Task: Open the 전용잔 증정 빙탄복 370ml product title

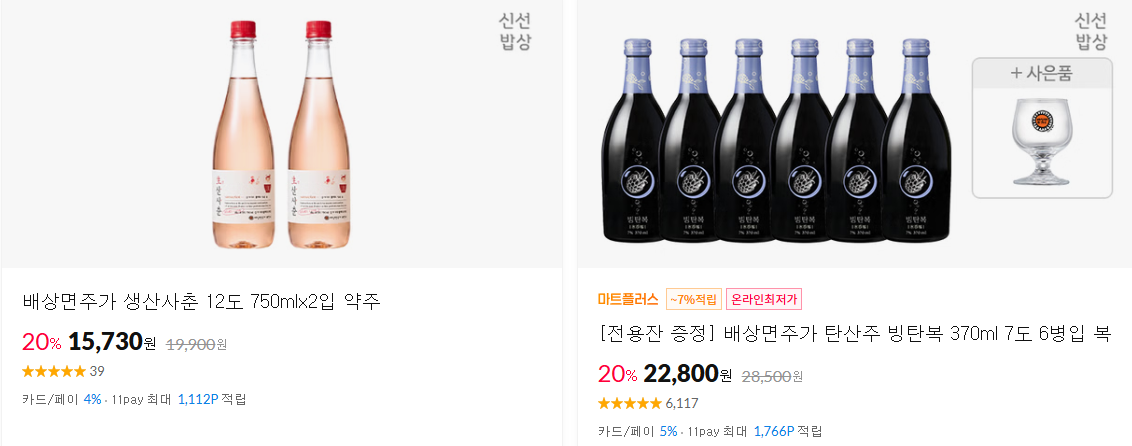Action: coord(854,335)
